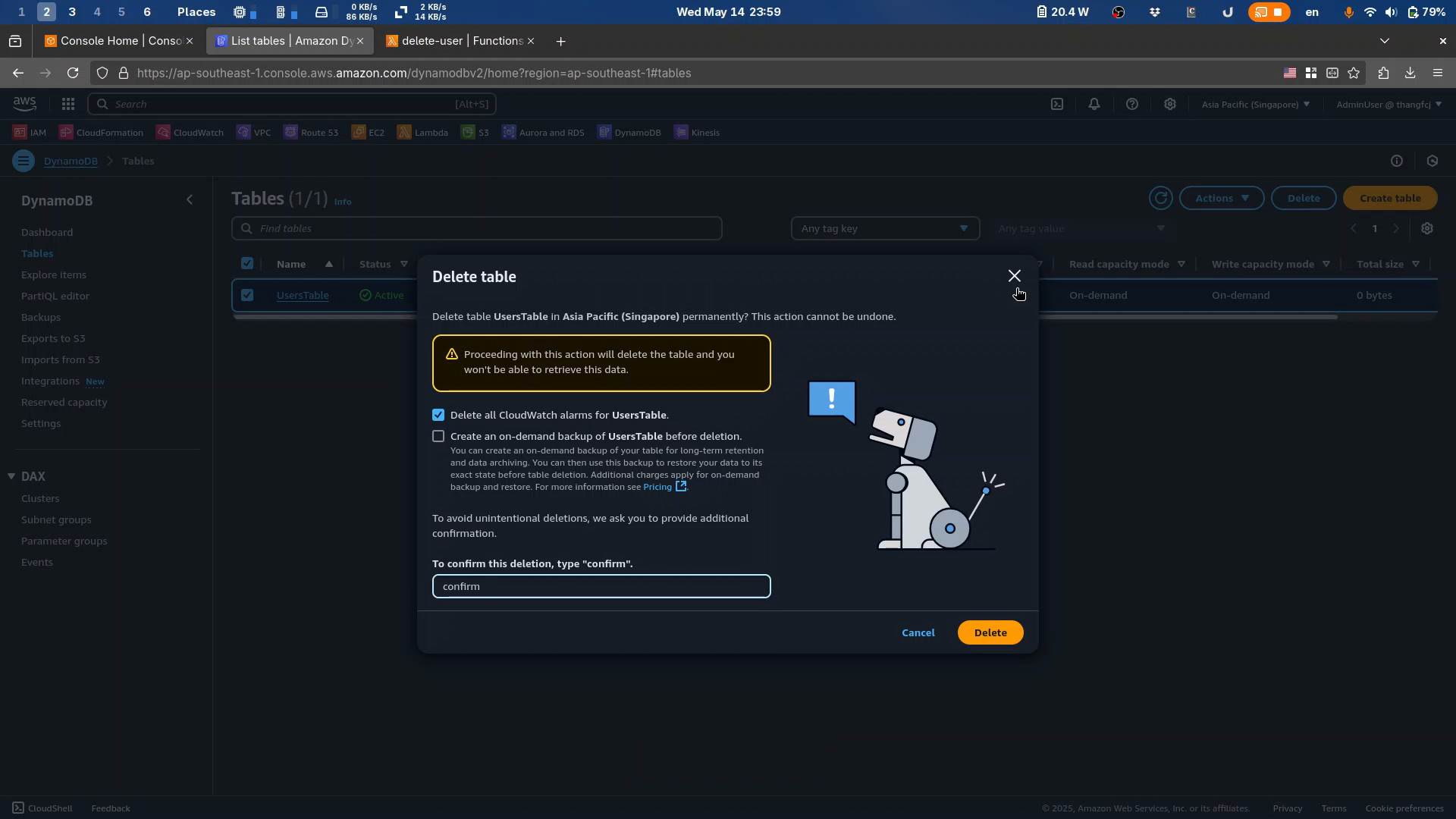This screenshot has height=819, width=1456.
Task: Open the notifications bell
Action: pos(1094,104)
